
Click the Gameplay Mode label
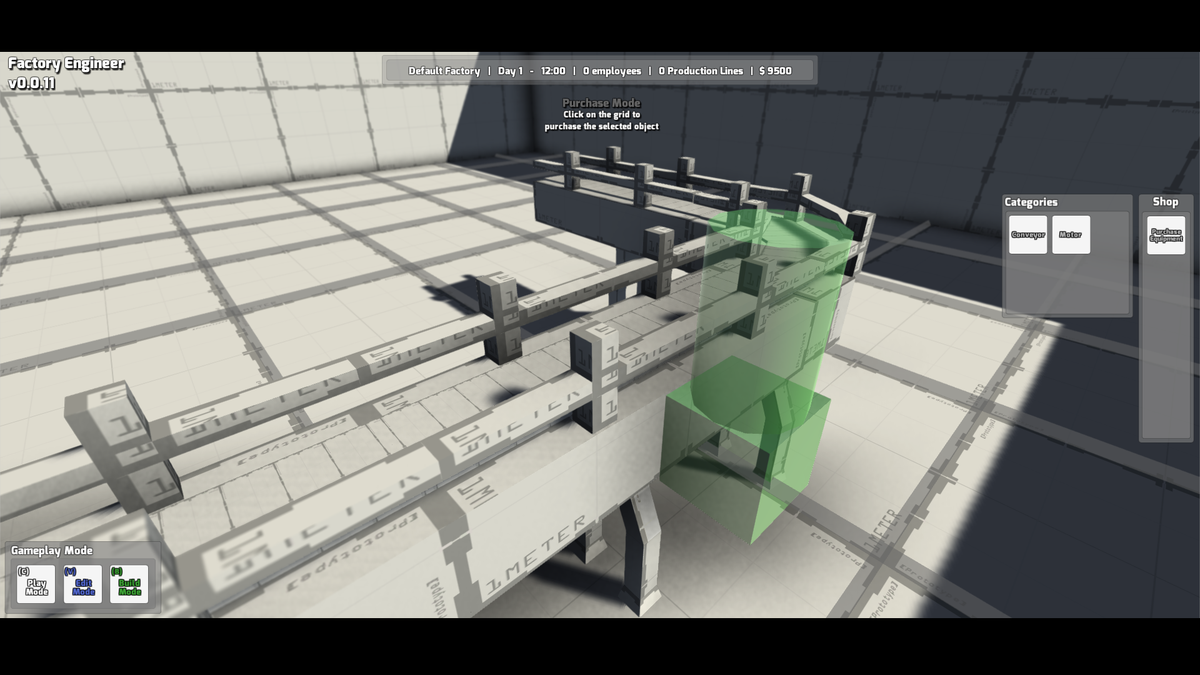[x=51, y=551]
